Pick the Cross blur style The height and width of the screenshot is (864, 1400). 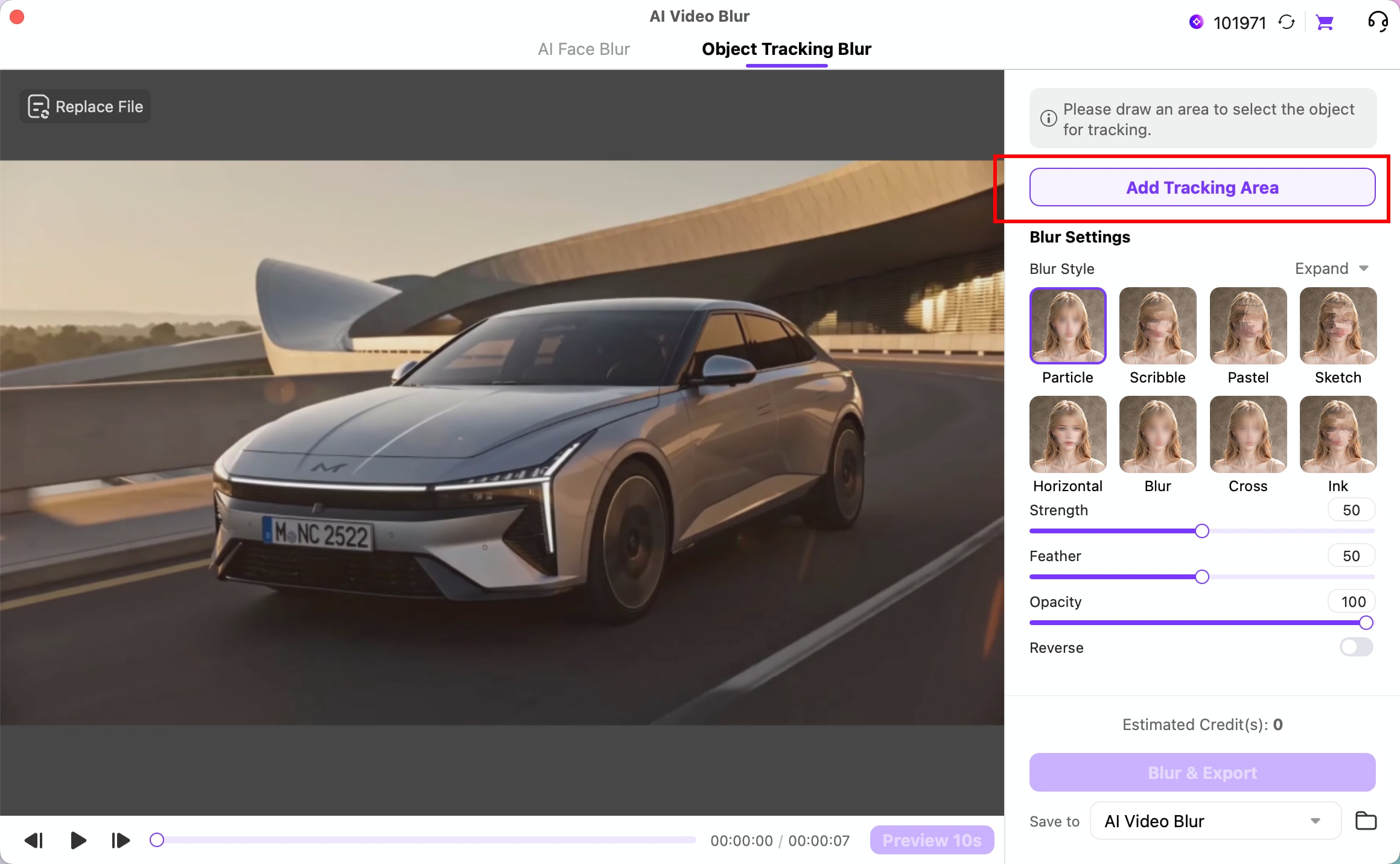[1248, 434]
